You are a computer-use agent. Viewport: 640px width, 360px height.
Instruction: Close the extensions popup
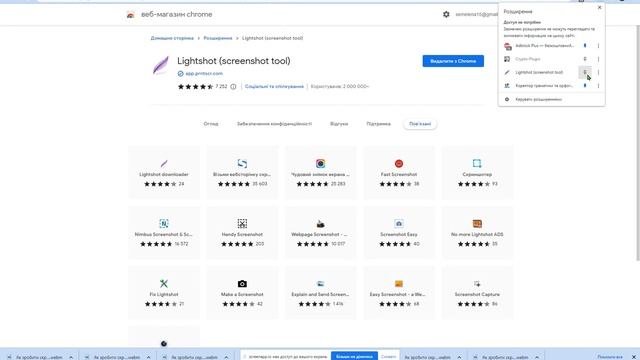(x=600, y=7)
